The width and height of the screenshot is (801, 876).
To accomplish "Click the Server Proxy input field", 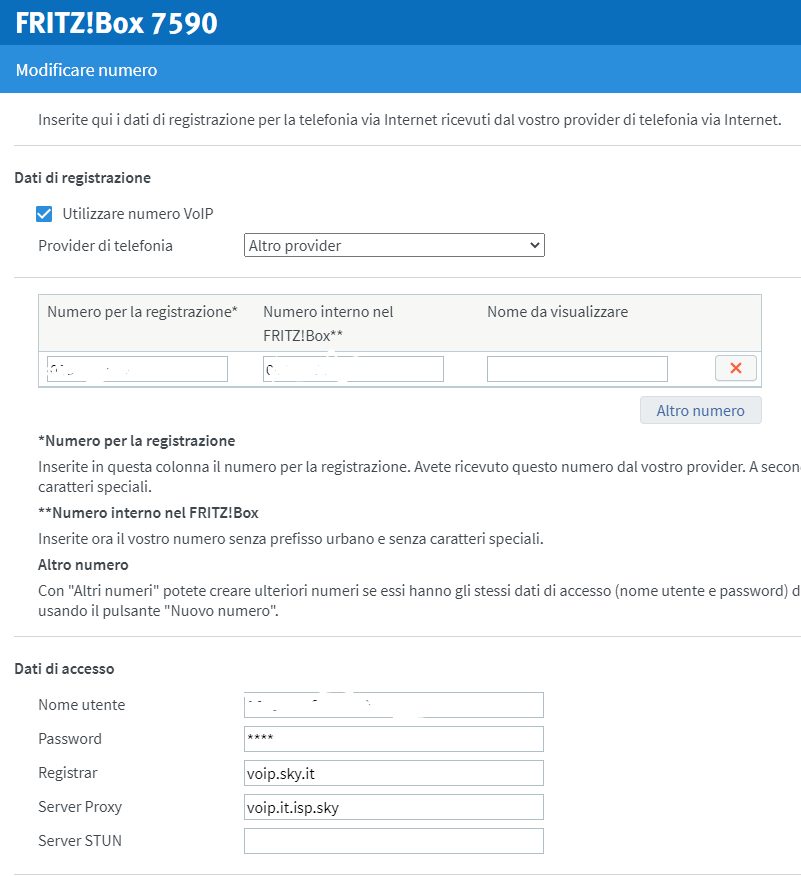I will click(393, 807).
